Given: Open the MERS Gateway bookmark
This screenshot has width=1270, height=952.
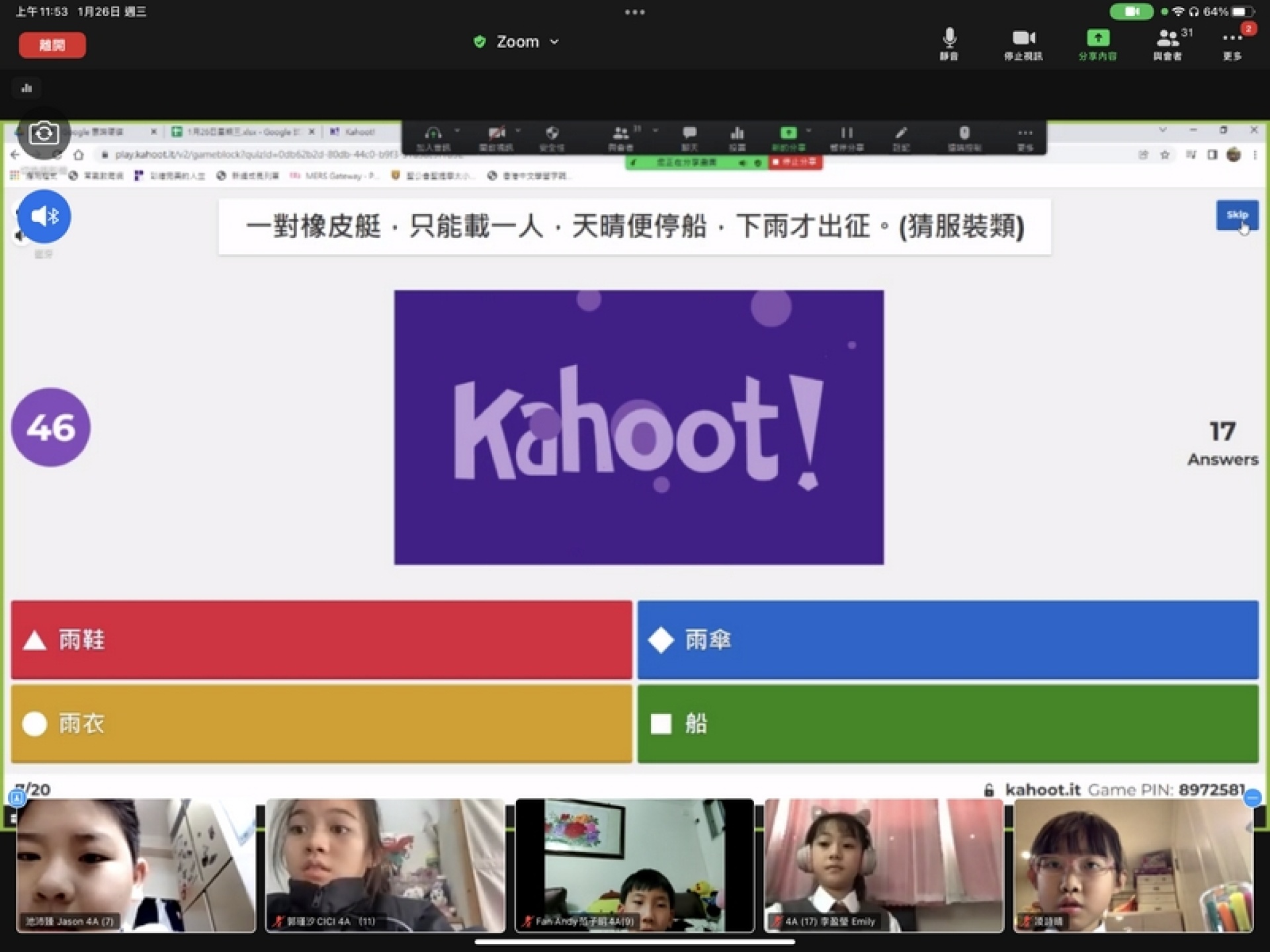Looking at the screenshot, I should (x=334, y=176).
